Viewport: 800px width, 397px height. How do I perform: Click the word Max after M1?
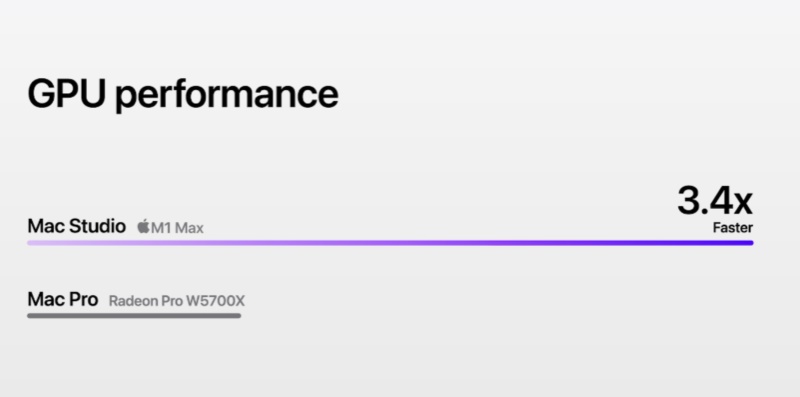(189, 228)
